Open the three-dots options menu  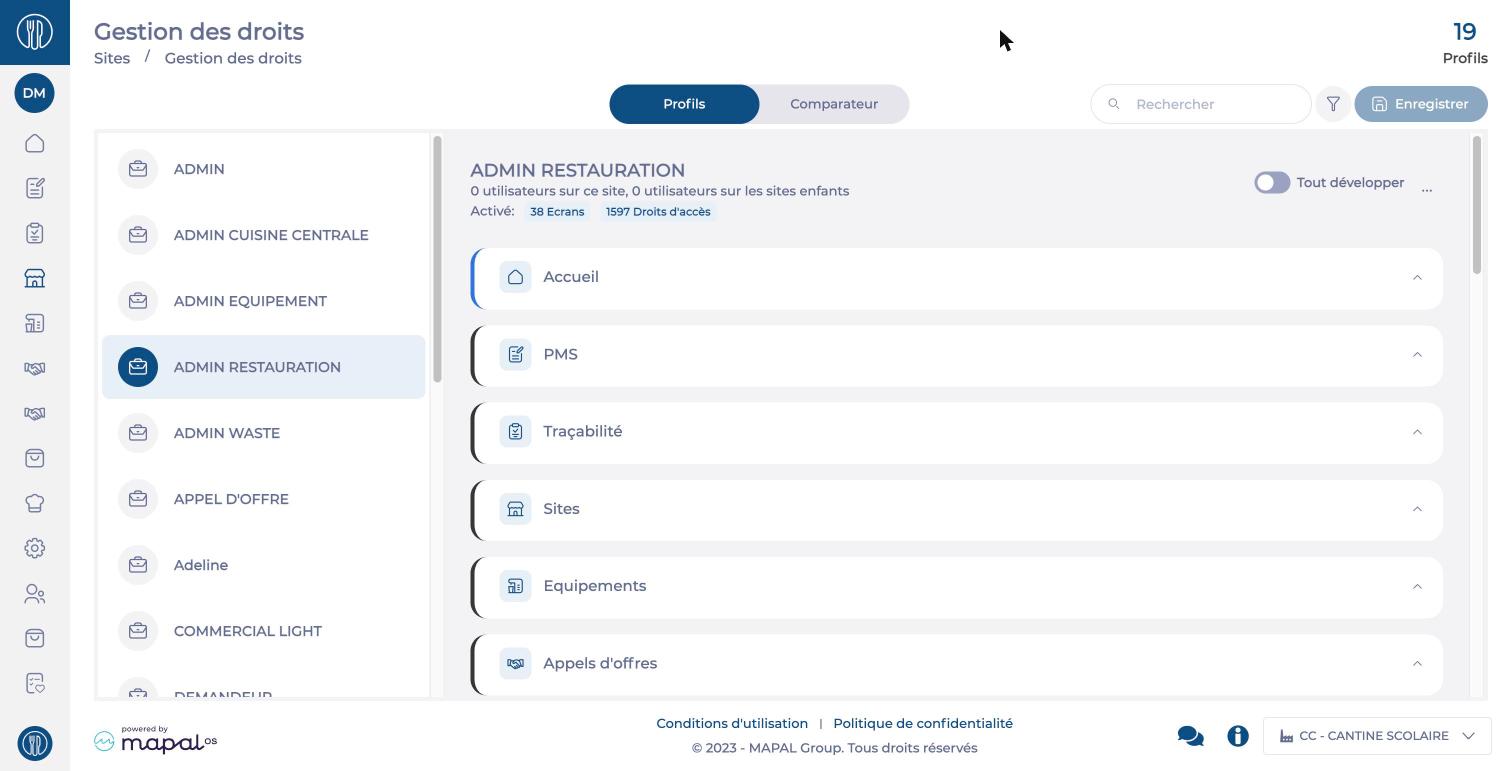[x=1427, y=189]
